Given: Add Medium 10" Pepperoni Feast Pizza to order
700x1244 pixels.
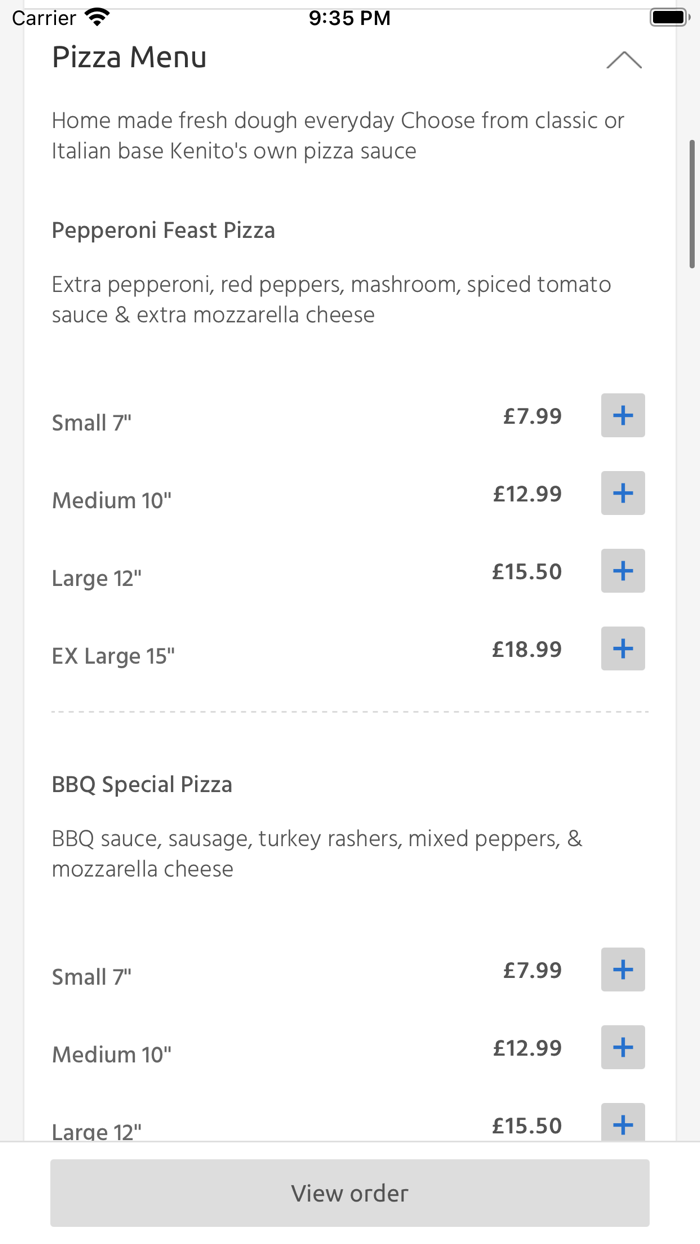Looking at the screenshot, I should coord(622,493).
